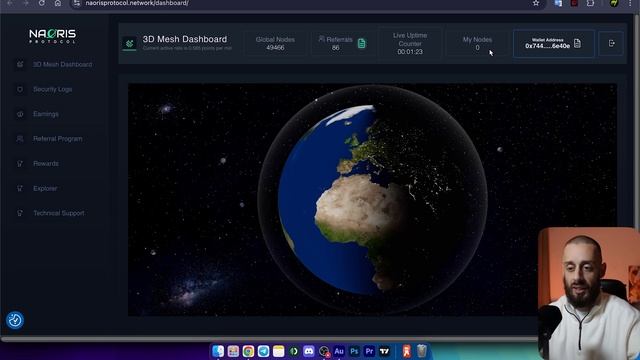Viewport: 640px width, 360px height.
Task: Copy wallet address using the document icon
Action: 577,43
